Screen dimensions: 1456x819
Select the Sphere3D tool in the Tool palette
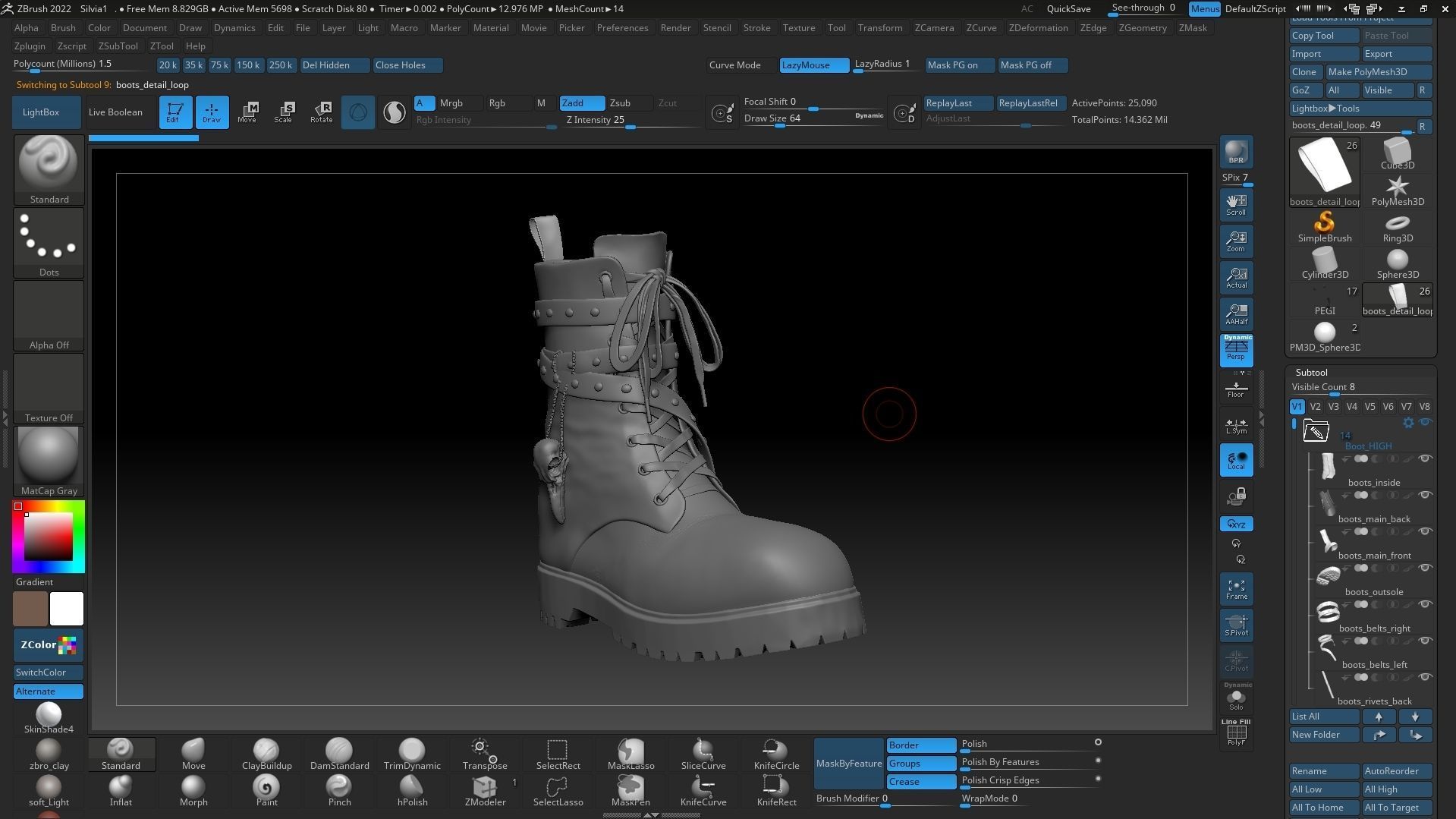tap(1397, 262)
